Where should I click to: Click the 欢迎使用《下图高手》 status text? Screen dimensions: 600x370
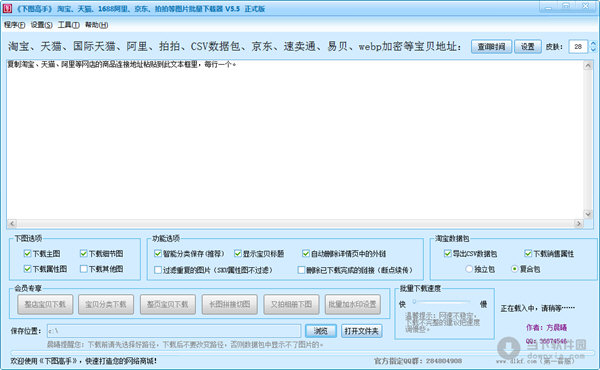point(83,361)
